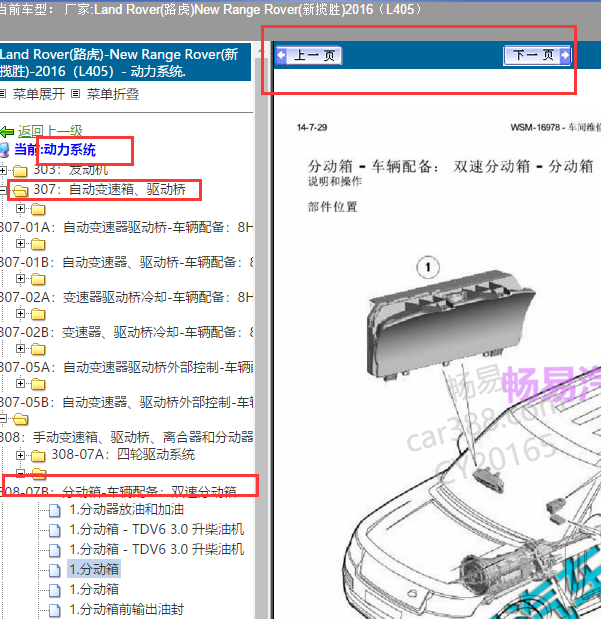This screenshot has height=619, width=601.
Task: Click page icon beside highlighted 1.分动箱
Action: click(54, 570)
